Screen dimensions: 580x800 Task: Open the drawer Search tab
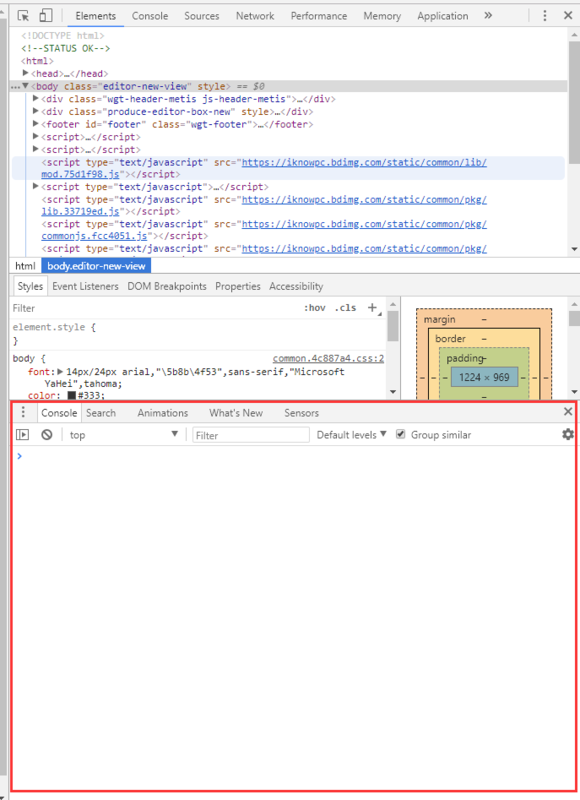pos(101,413)
